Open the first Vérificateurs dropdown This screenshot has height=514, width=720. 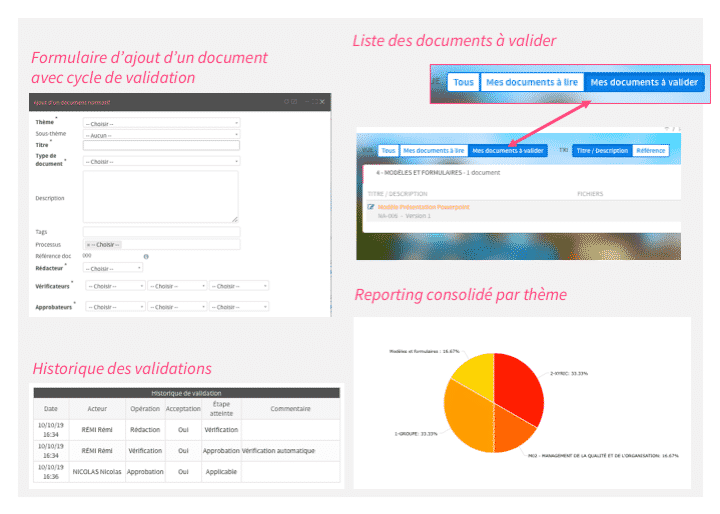pyautogui.click(x=115, y=286)
